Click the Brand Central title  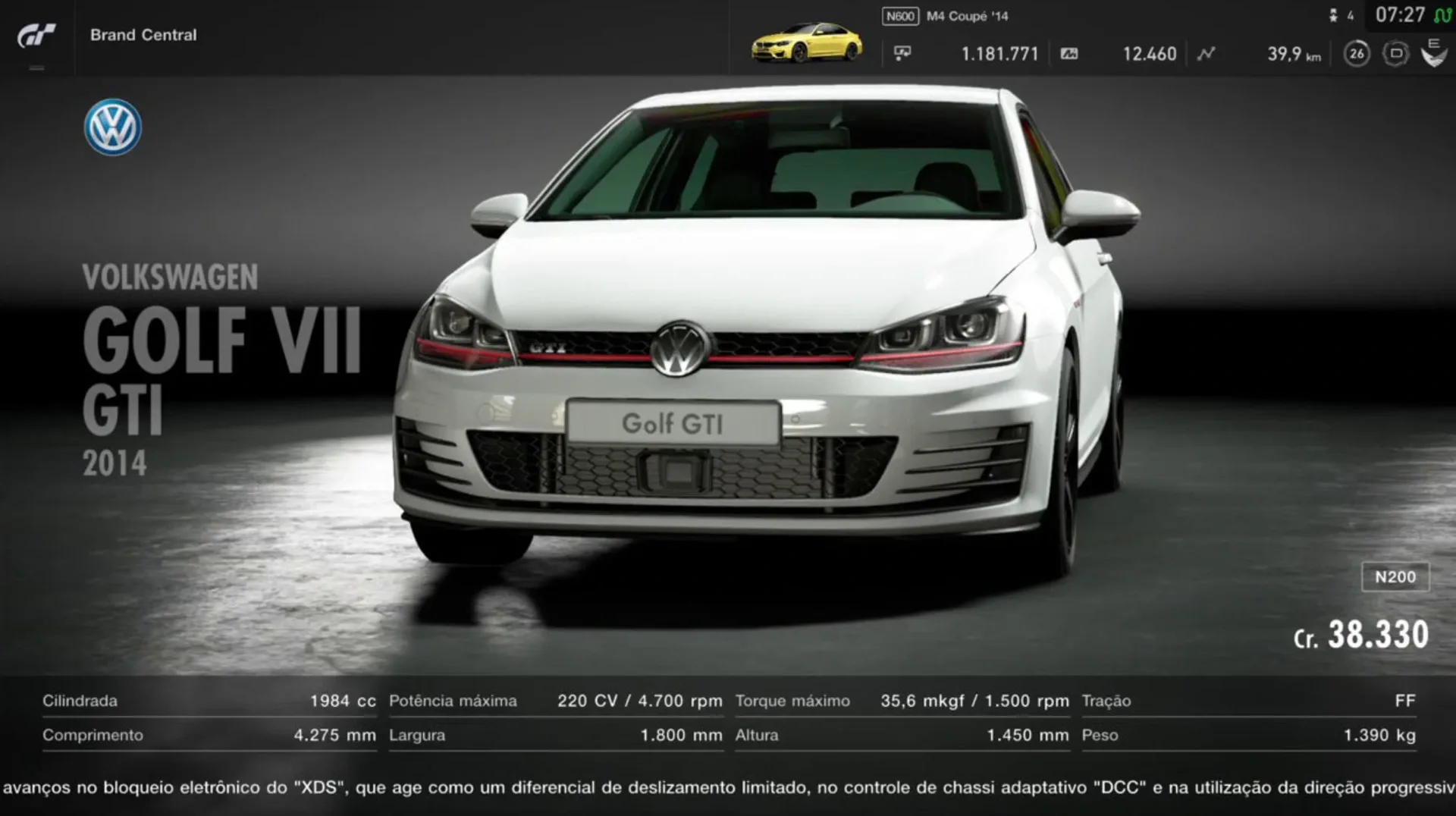(143, 35)
